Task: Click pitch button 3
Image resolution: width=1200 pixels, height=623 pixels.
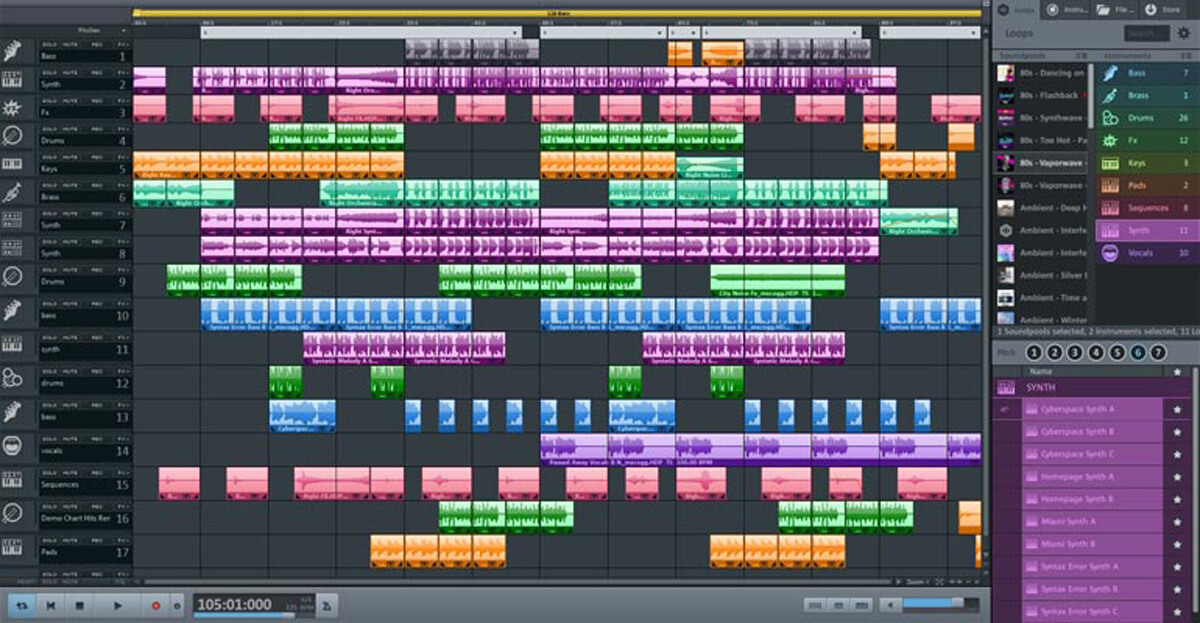Action: (1072, 352)
